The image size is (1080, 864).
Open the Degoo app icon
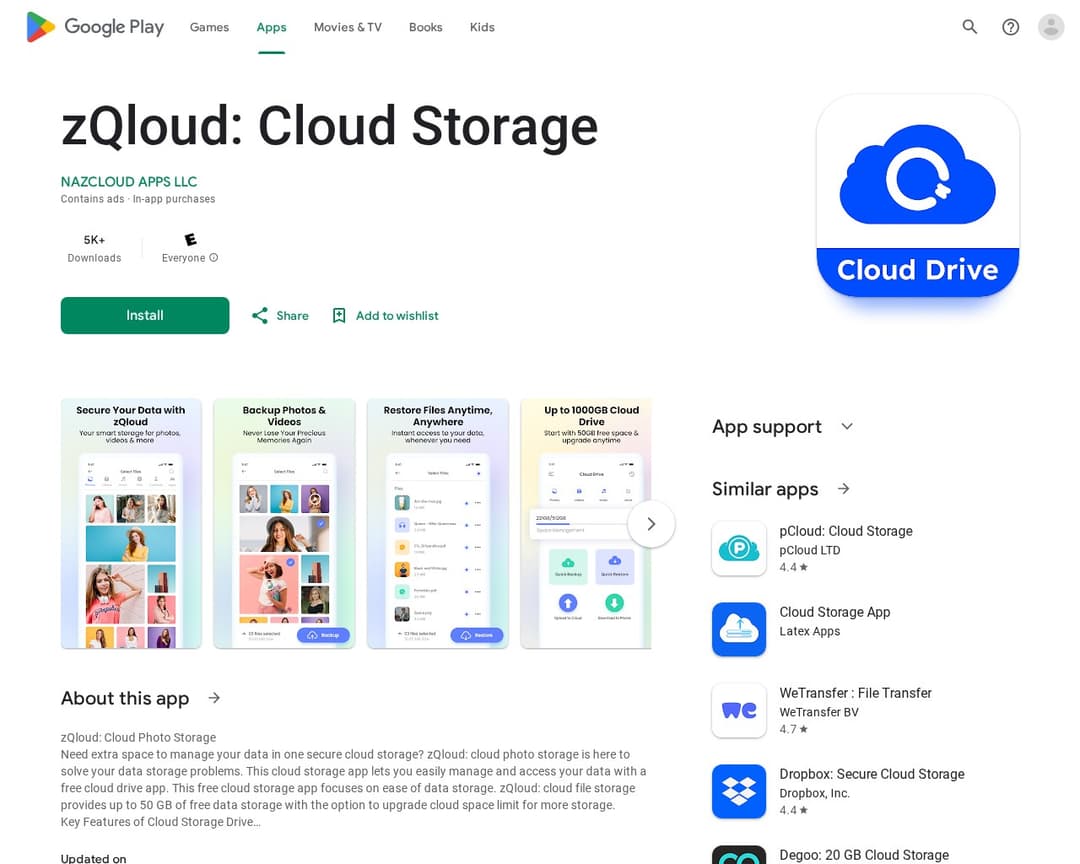pyautogui.click(x=739, y=855)
